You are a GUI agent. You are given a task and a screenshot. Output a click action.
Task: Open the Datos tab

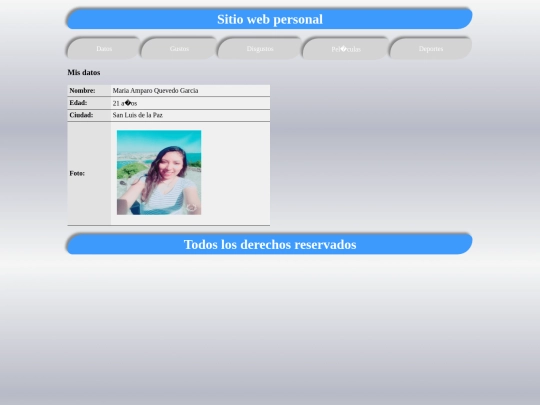click(x=104, y=49)
